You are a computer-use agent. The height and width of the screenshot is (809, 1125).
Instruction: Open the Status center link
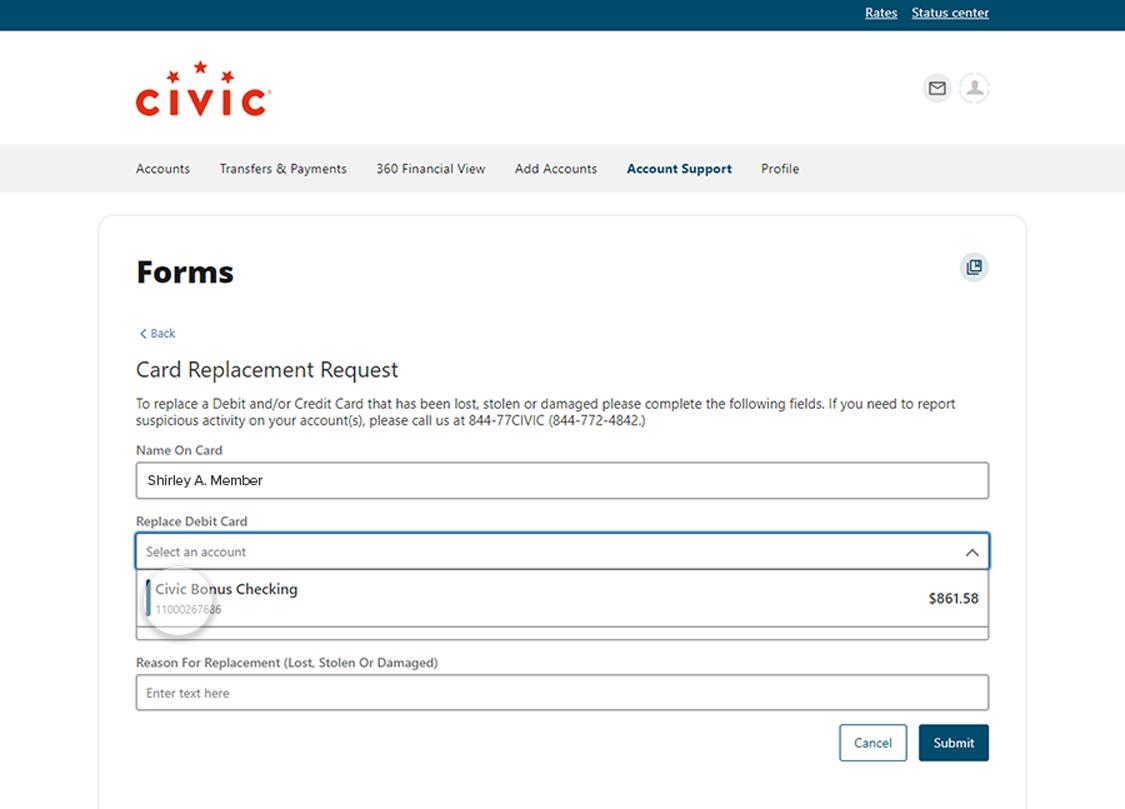click(x=950, y=13)
